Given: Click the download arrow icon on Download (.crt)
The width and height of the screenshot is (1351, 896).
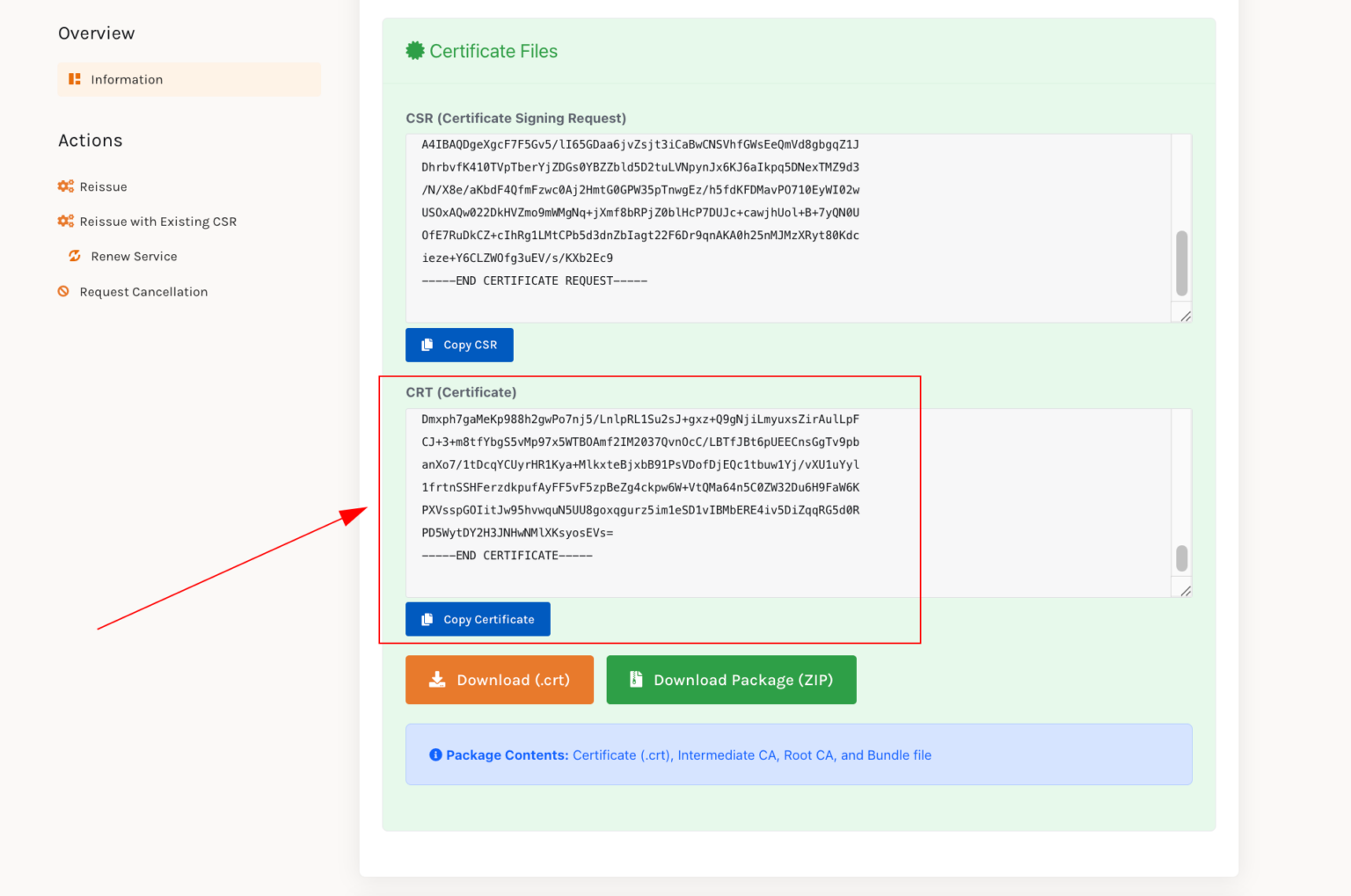Looking at the screenshot, I should 437,680.
